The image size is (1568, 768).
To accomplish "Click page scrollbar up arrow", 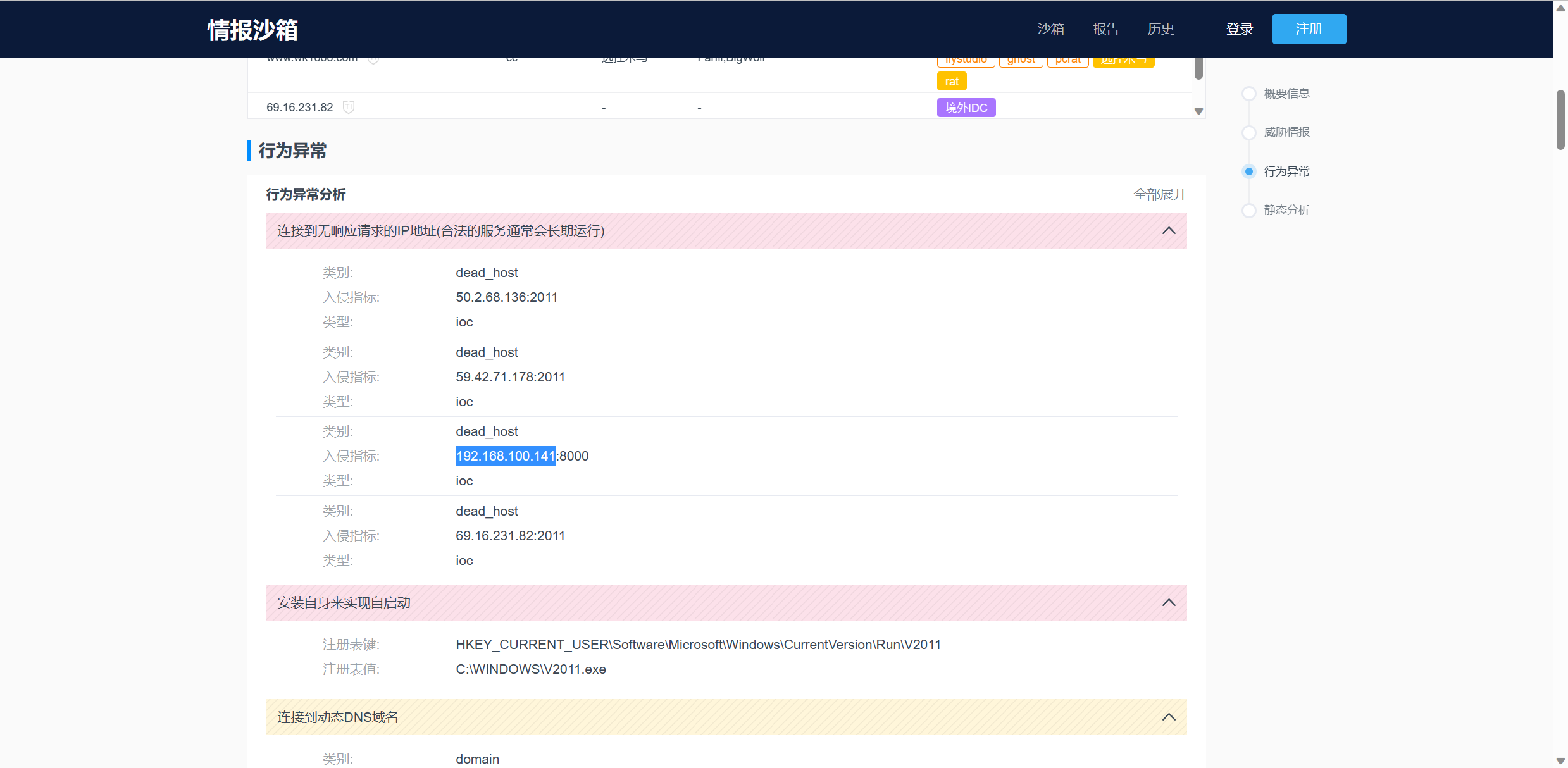I will click(x=1560, y=8).
